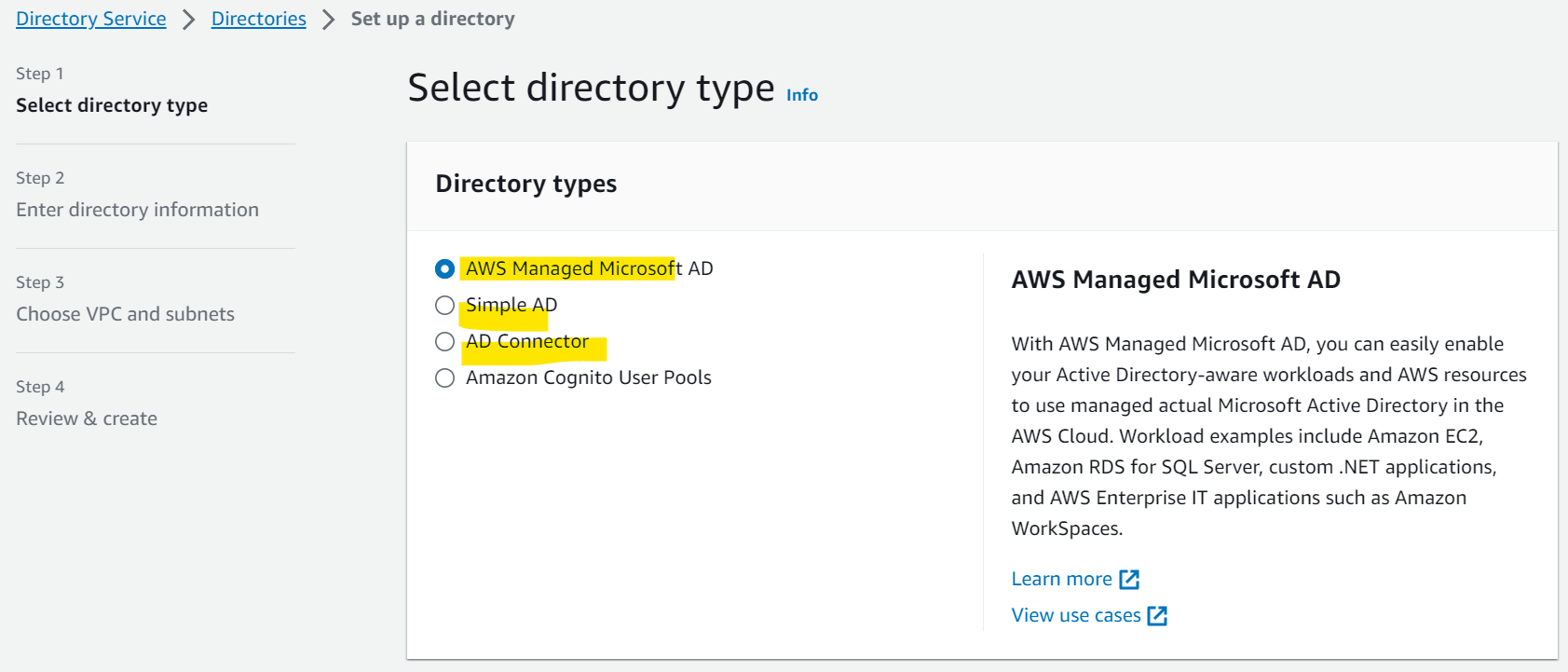Screen dimensions: 1568x672
Task: Select the AWS Managed Microsoft AD radio button
Action: tap(444, 268)
